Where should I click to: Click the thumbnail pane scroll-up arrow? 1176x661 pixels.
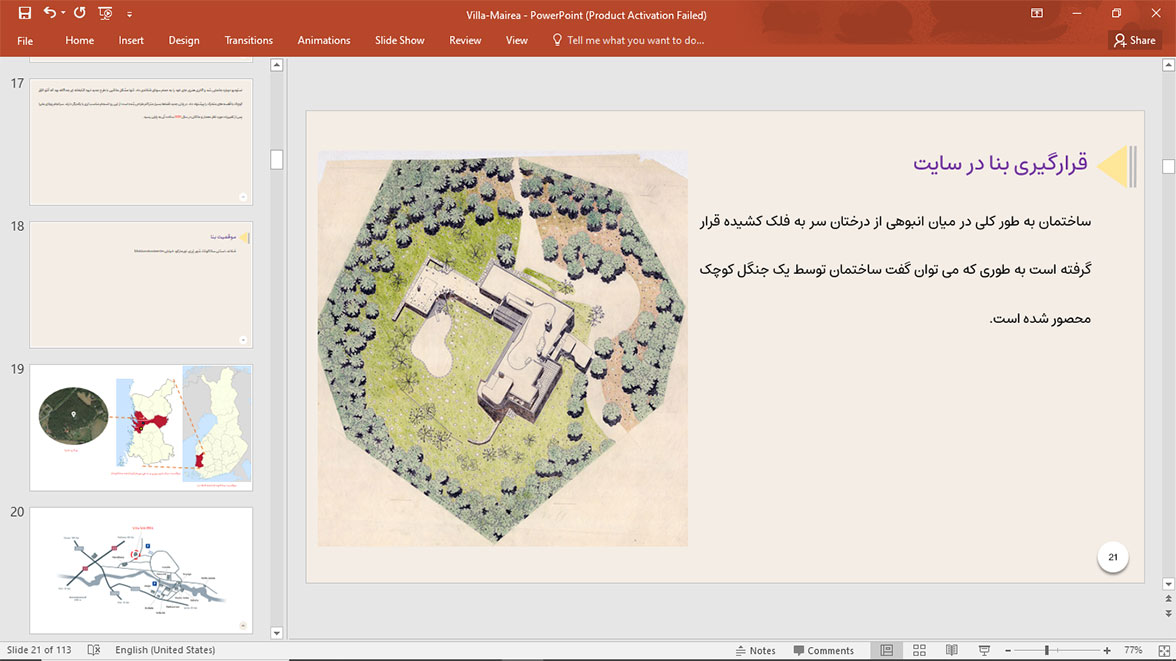277,65
